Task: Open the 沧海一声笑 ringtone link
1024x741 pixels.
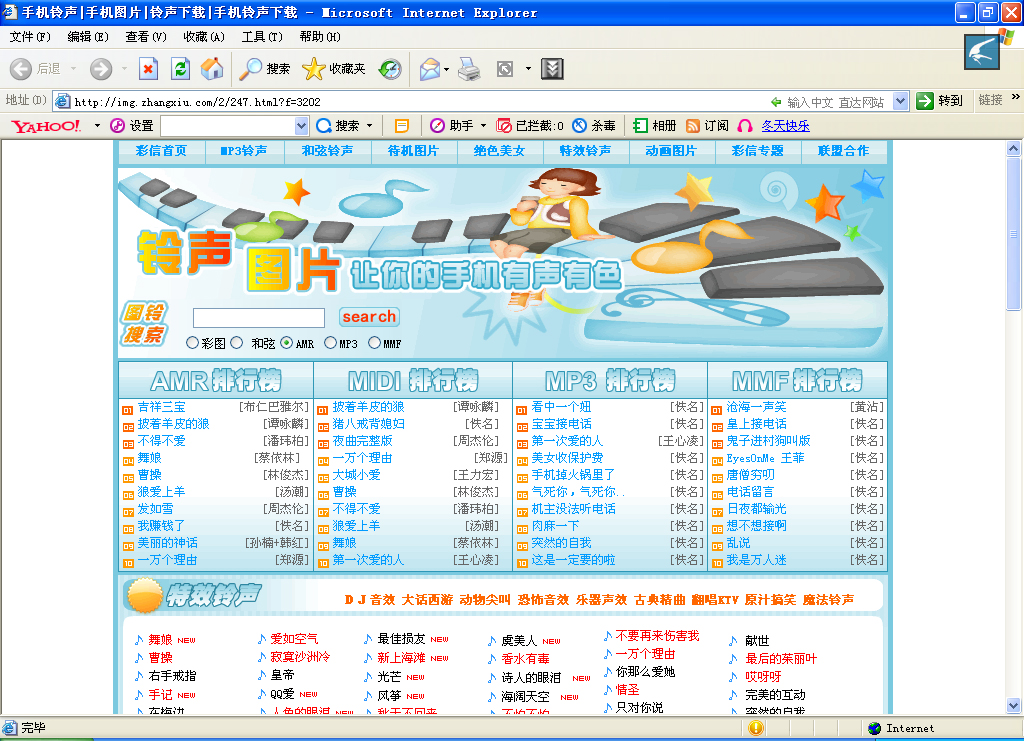Action: pyautogui.click(x=756, y=407)
